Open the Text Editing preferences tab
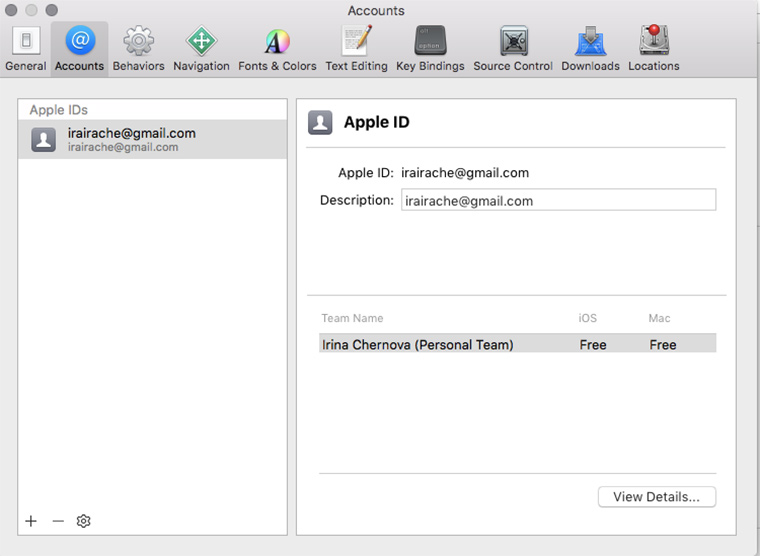This screenshot has height=556, width=760. [x=356, y=49]
